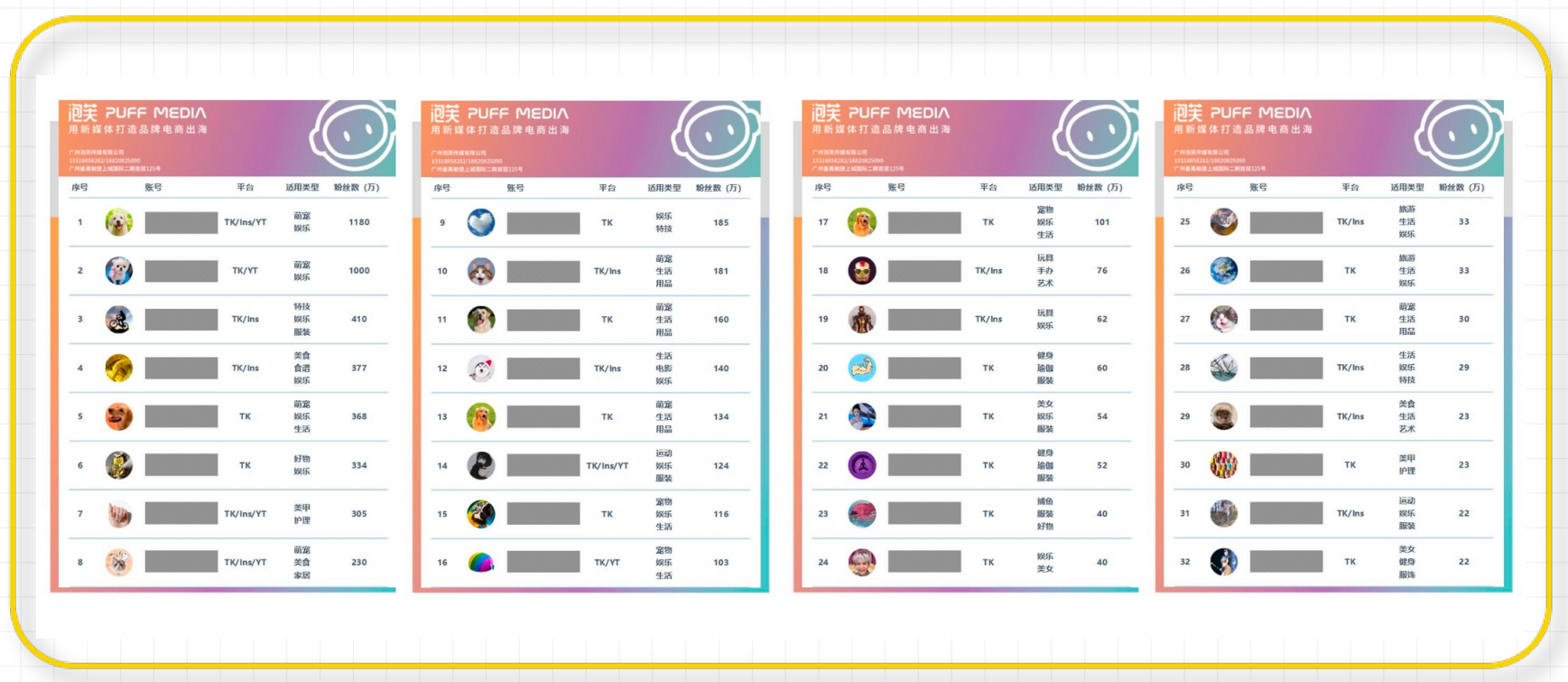
Task: Select the purple yoga avatar in row 22
Action: [862, 465]
